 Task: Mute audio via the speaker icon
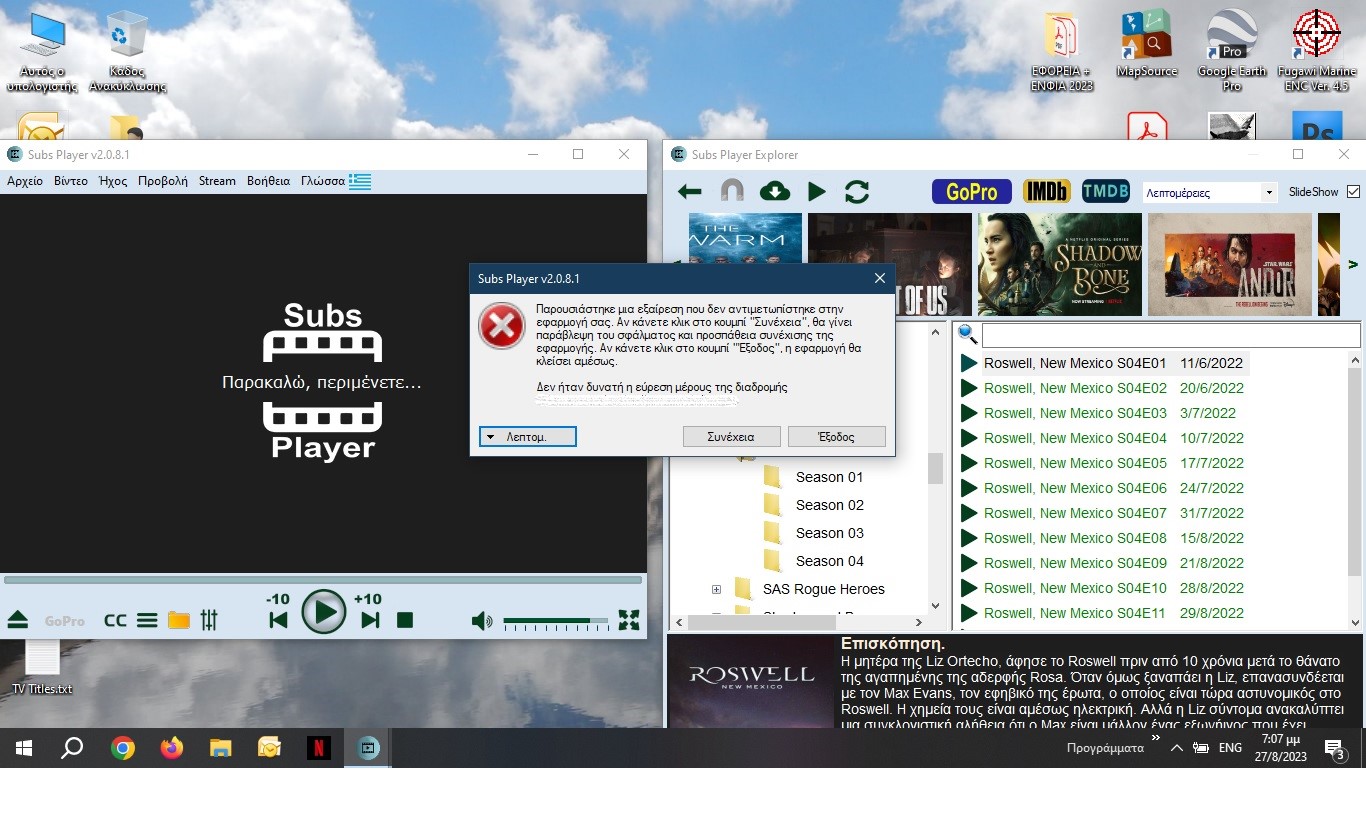(x=482, y=621)
